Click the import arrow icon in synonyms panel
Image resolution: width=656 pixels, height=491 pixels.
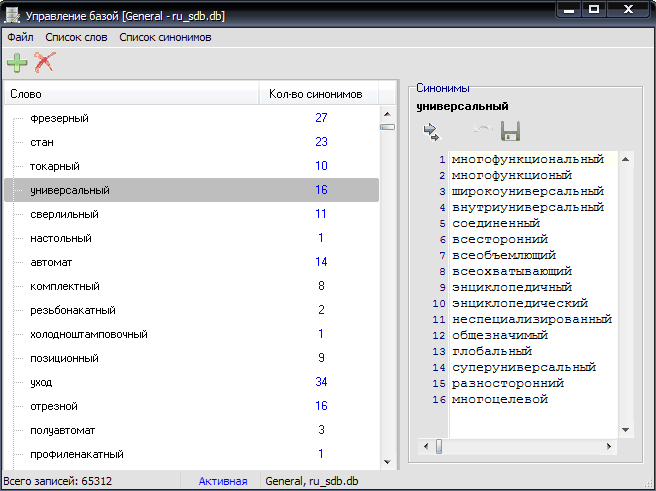pos(432,131)
